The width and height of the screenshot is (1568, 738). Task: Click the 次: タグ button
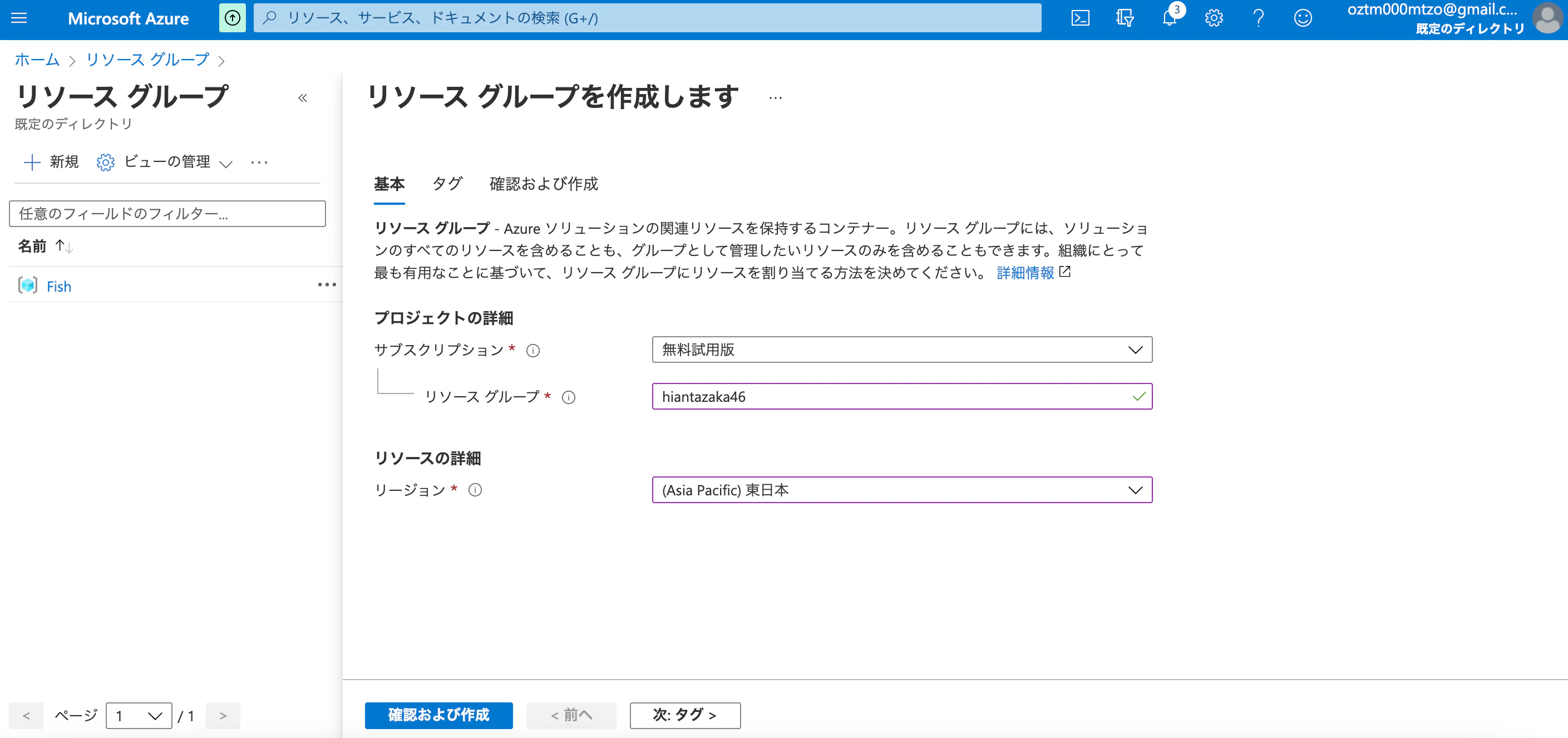(x=685, y=716)
